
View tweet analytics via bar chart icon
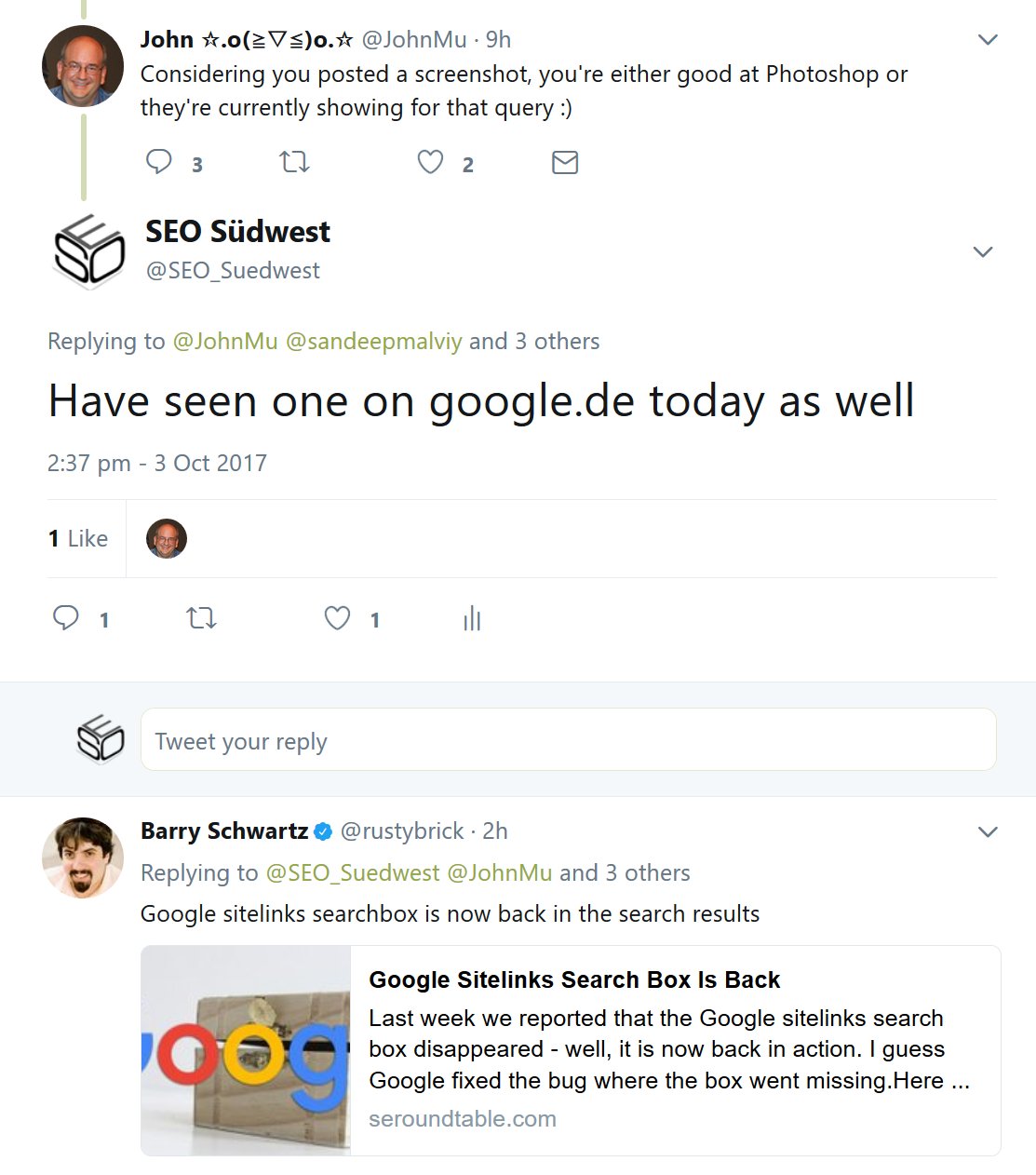(472, 617)
